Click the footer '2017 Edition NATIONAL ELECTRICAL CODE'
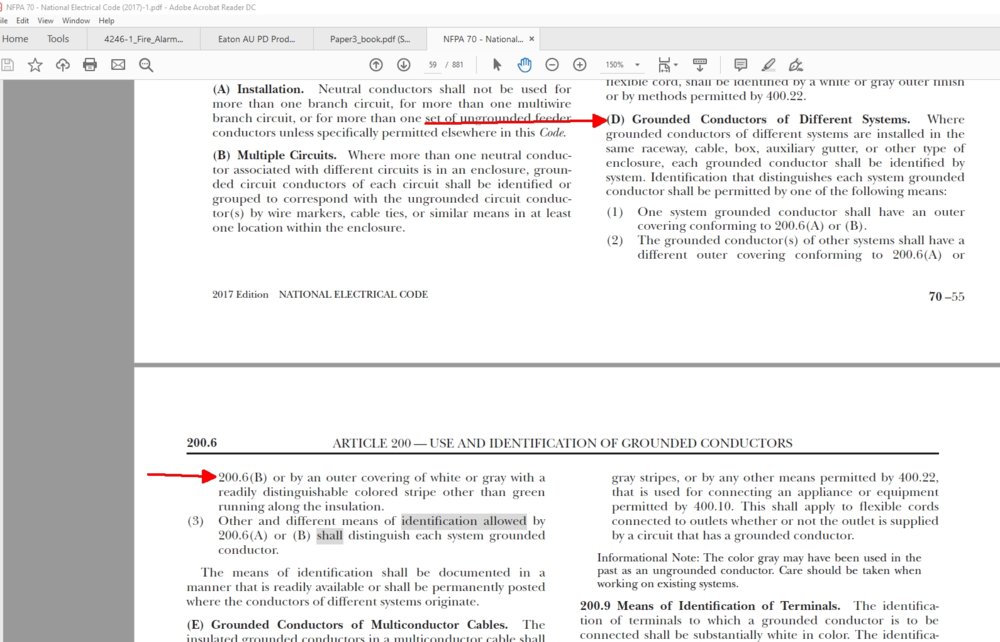This screenshot has width=1000, height=642. pos(320,295)
